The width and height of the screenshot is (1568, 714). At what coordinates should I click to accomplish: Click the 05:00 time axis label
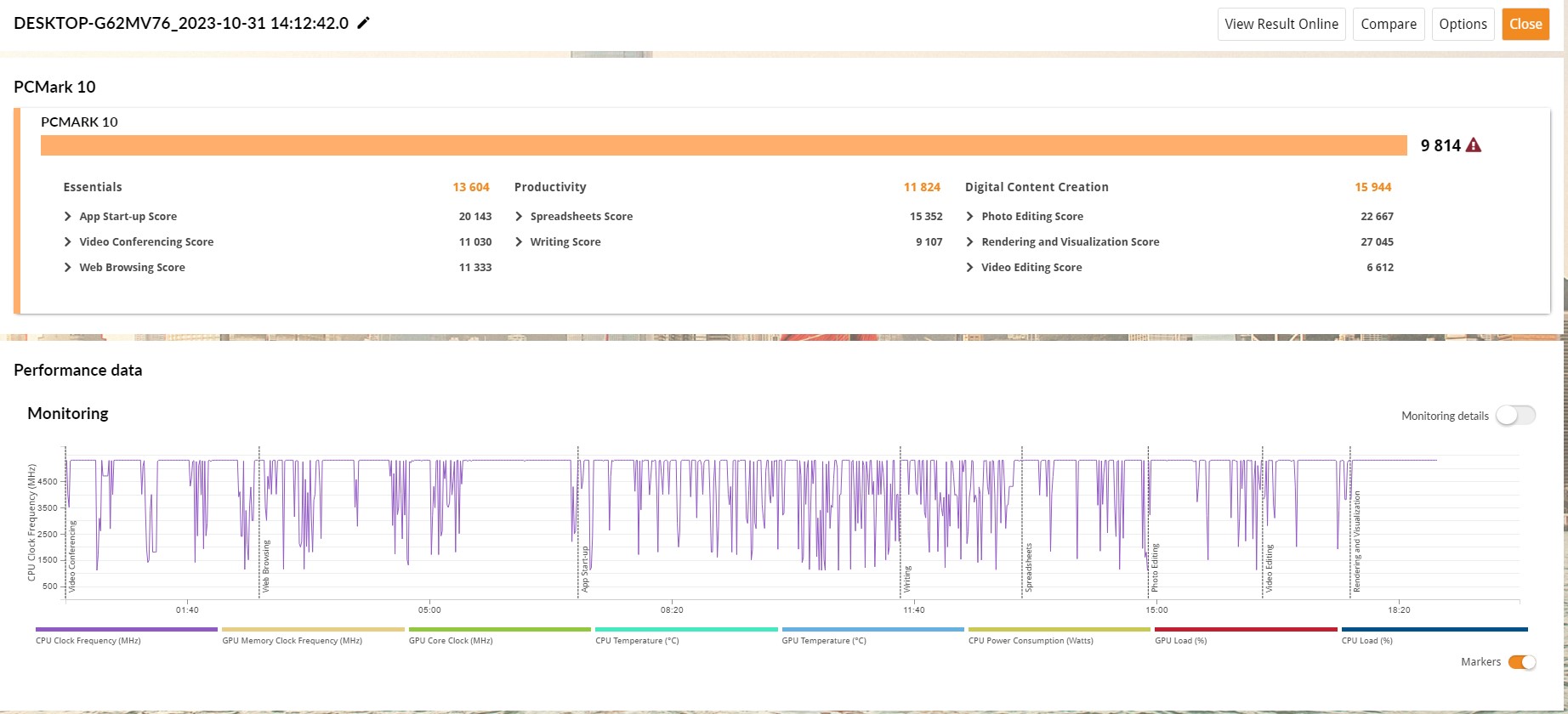coord(429,610)
